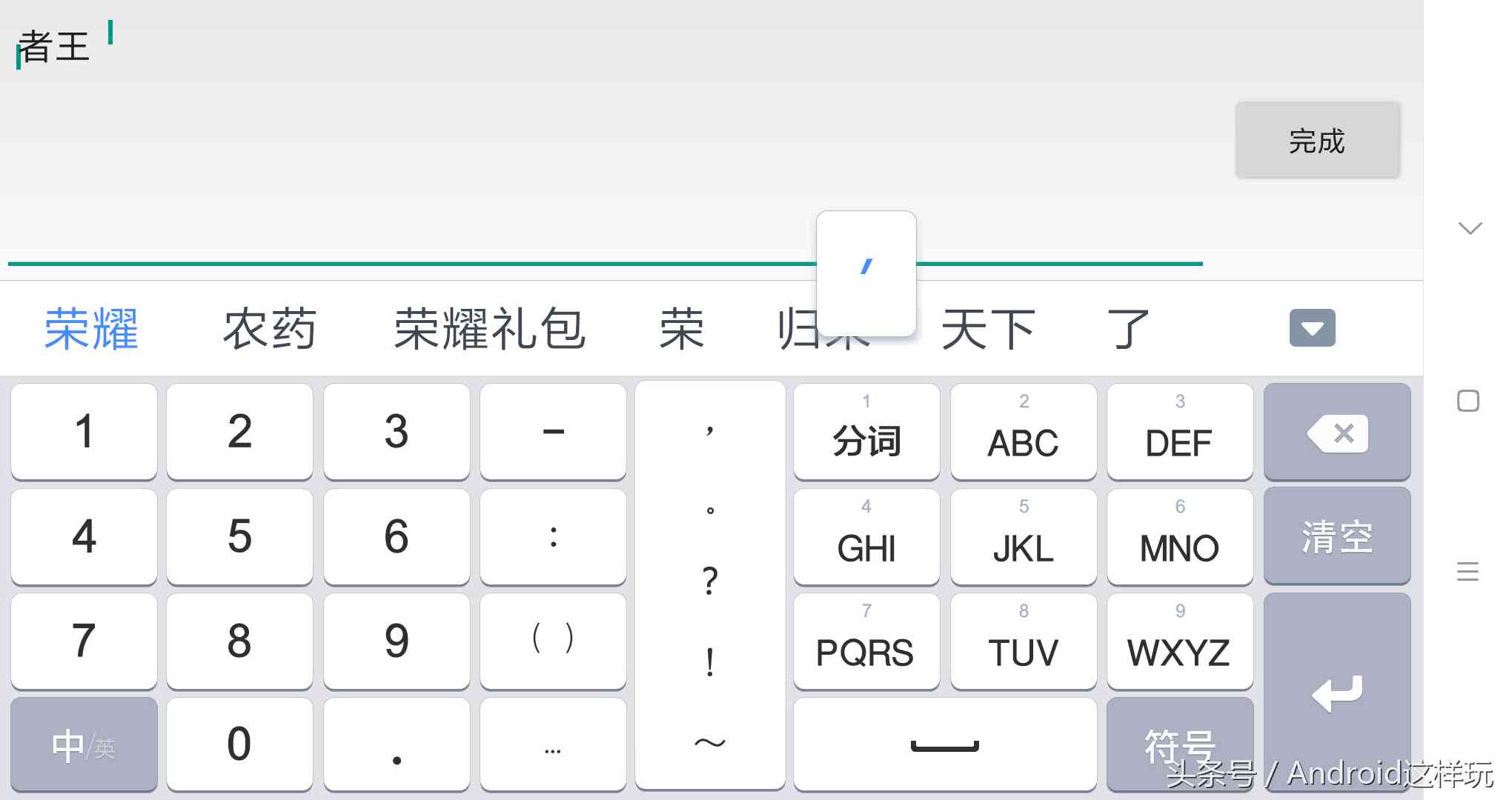This screenshot has width=1512, height=800.
Task: Tap the enter return key
Action: (1337, 693)
